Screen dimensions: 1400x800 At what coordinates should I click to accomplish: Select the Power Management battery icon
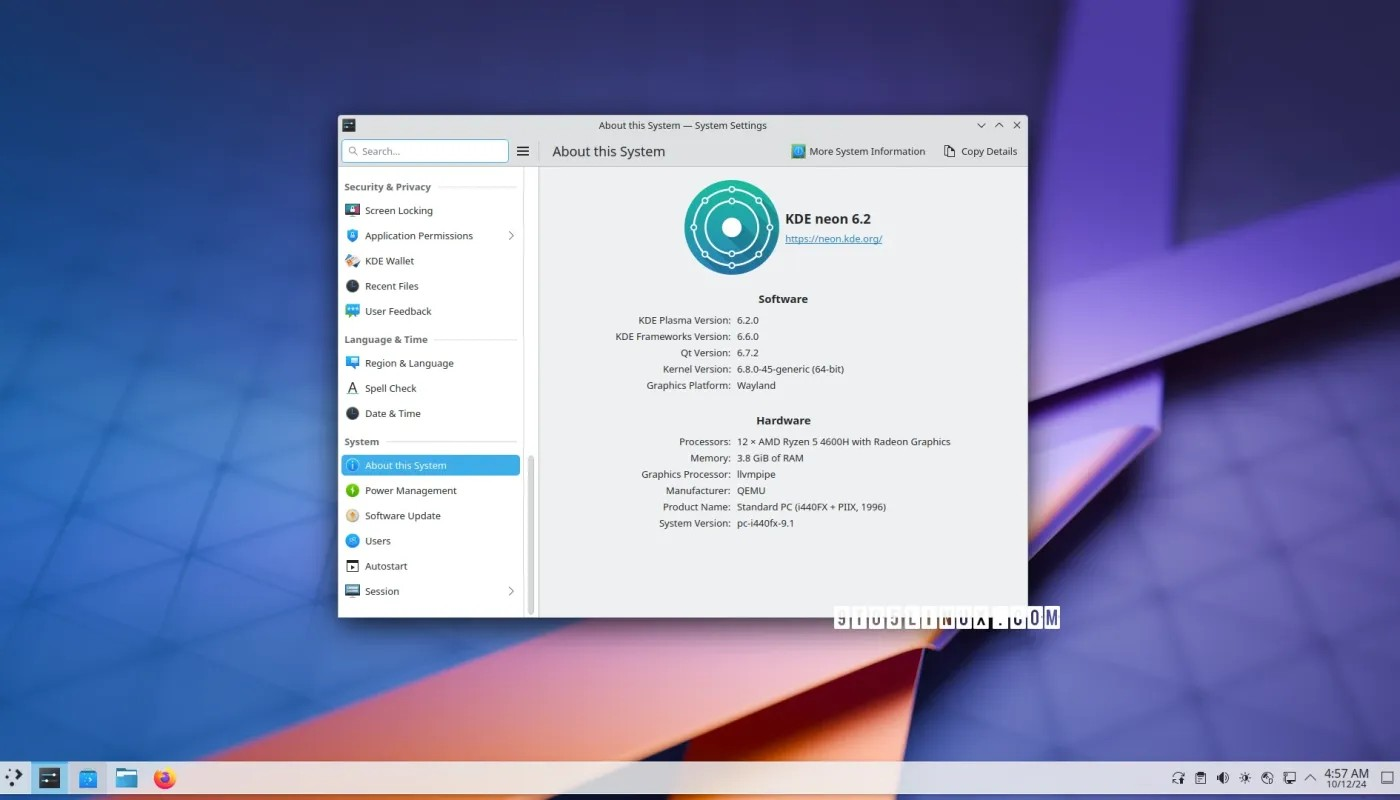352,490
